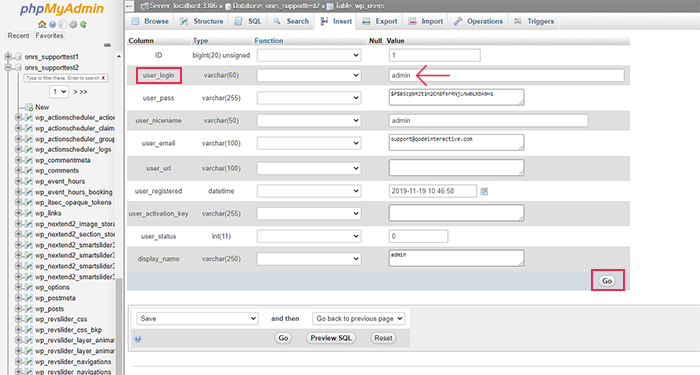Open navigation panel settings gear icon

(x=73, y=24)
